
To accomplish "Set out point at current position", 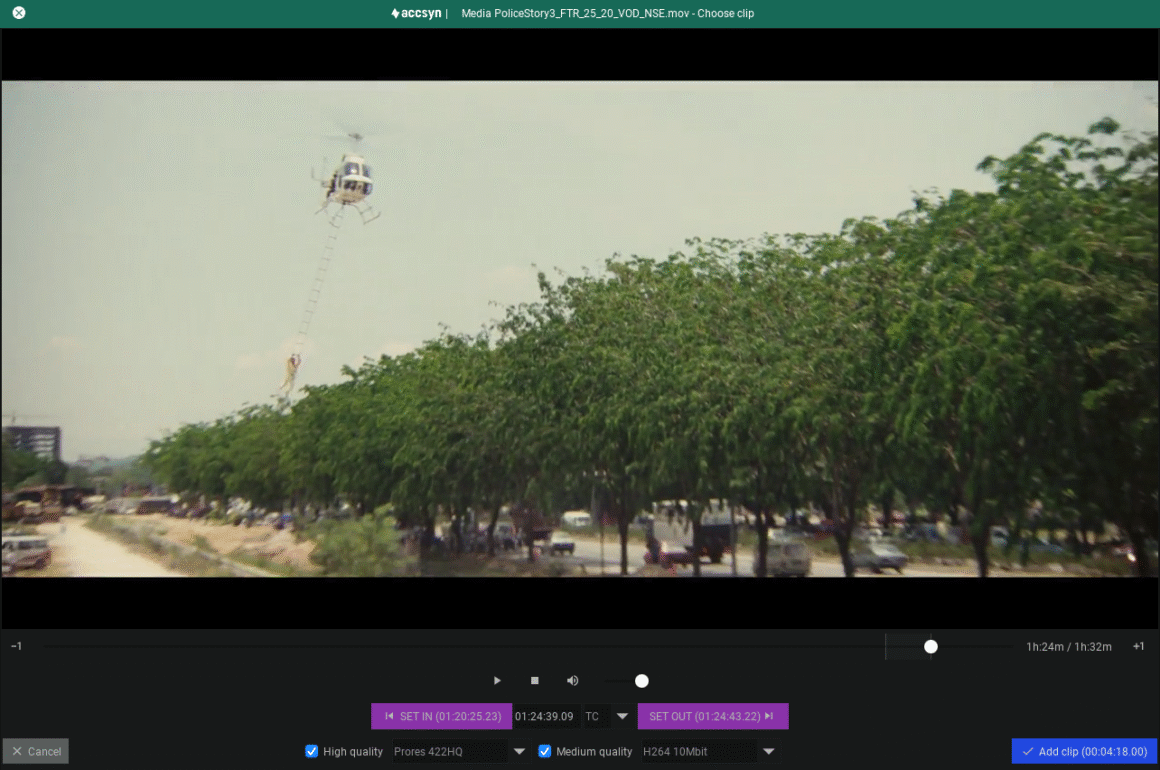I will coord(712,716).
